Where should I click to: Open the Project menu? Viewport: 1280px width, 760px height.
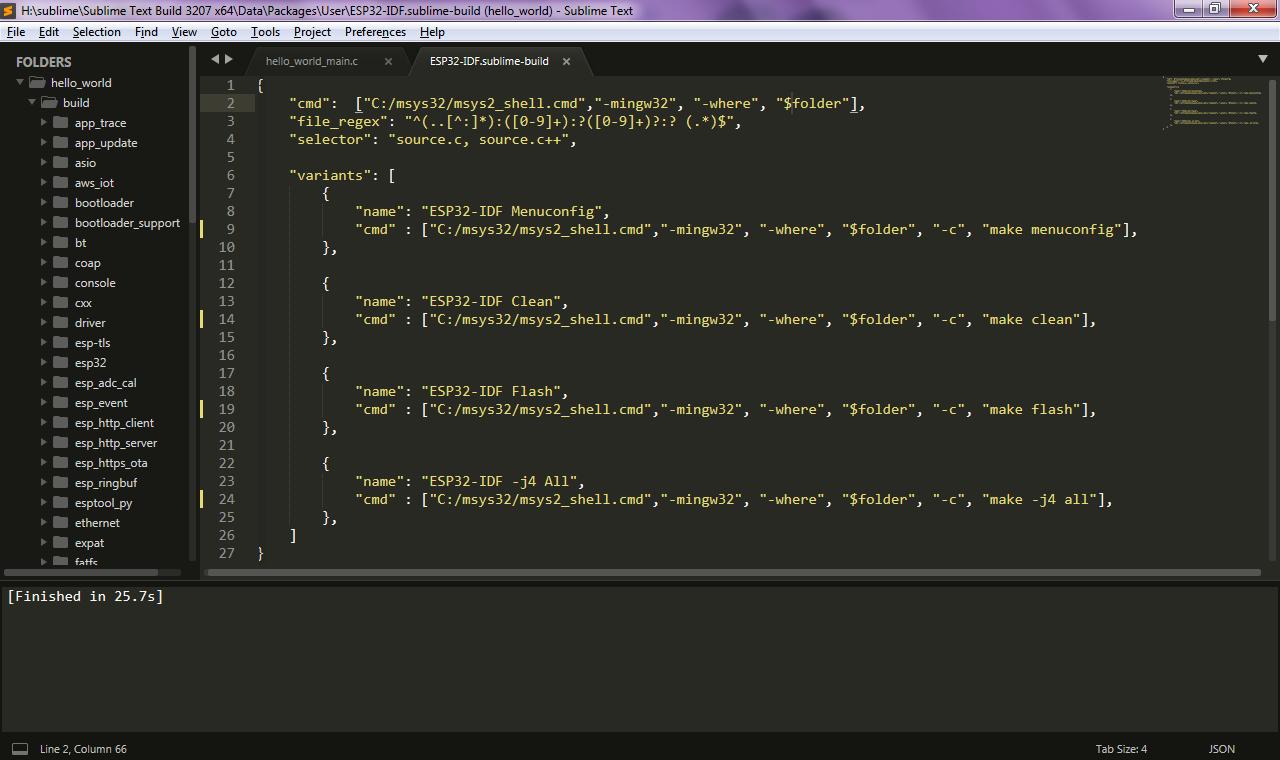312,32
